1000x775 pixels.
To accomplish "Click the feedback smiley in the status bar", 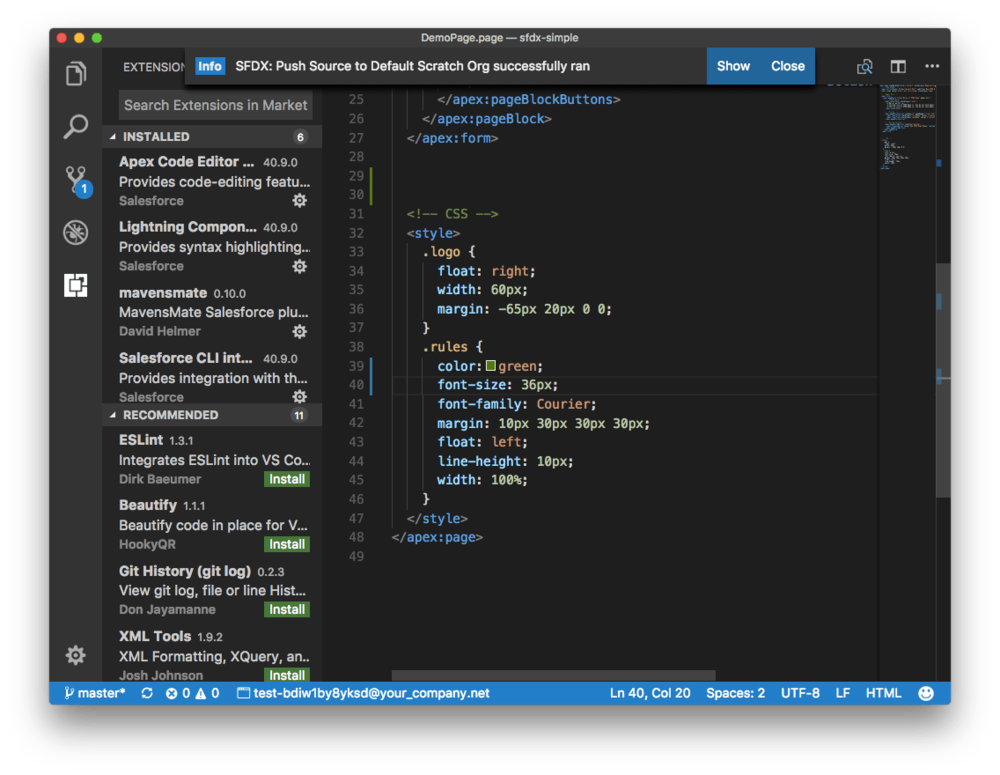I will click(926, 693).
